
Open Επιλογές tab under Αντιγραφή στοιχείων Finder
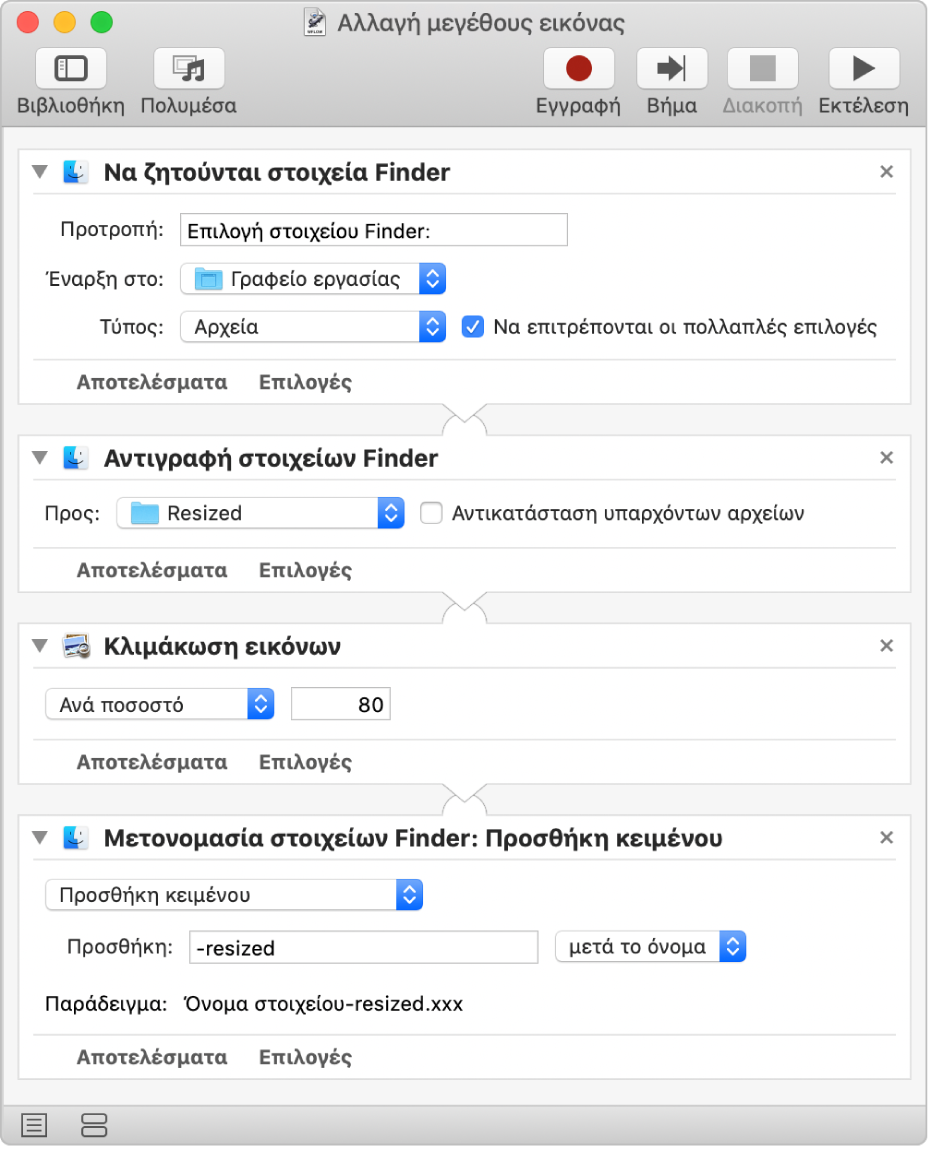click(x=305, y=571)
